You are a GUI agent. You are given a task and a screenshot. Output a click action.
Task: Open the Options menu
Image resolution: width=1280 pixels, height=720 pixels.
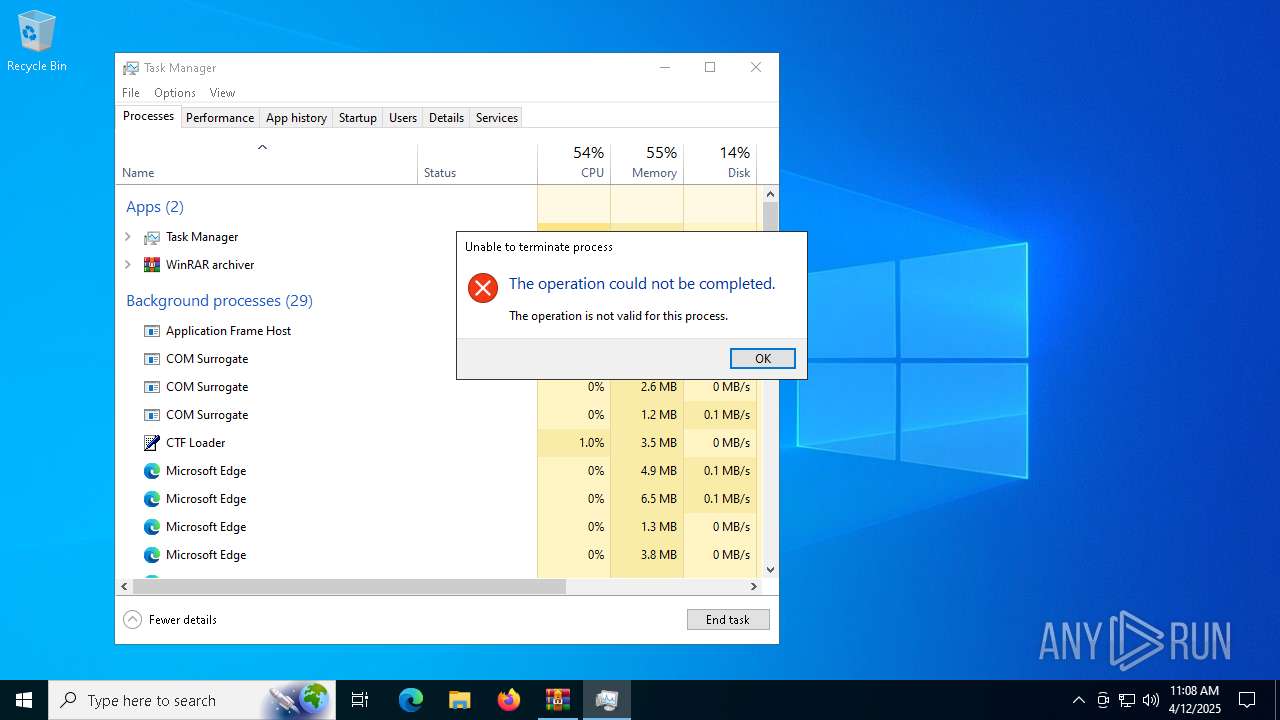[x=175, y=93]
